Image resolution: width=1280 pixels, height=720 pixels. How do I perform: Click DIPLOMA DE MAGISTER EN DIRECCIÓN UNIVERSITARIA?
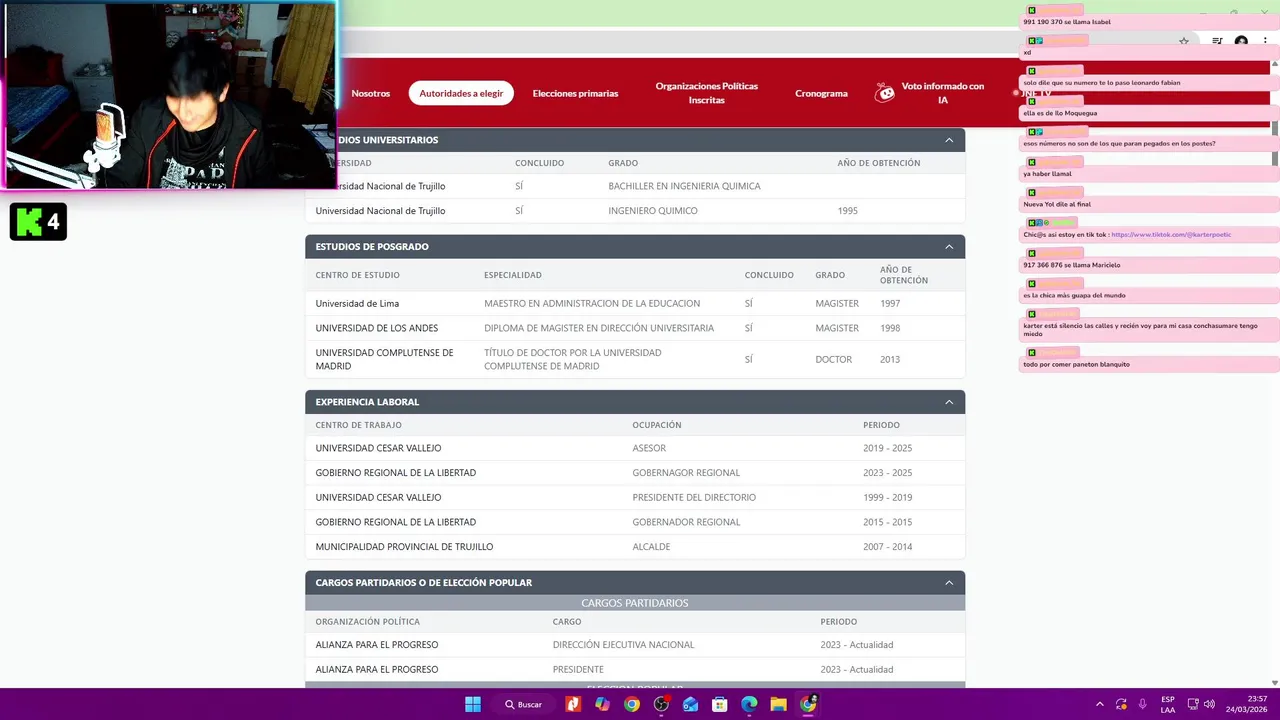[599, 328]
